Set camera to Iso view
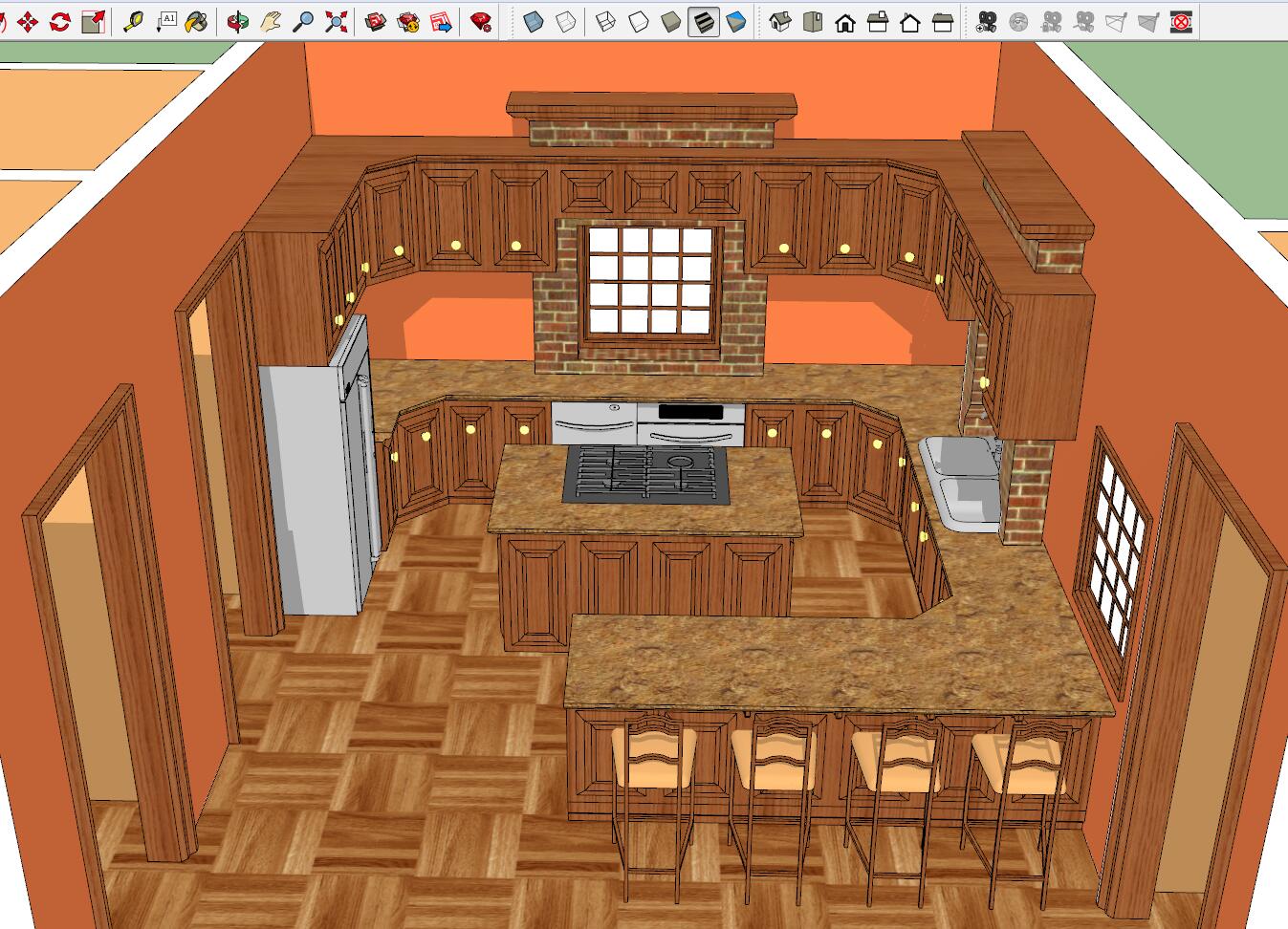This screenshot has height=929, width=1288. [x=780, y=21]
